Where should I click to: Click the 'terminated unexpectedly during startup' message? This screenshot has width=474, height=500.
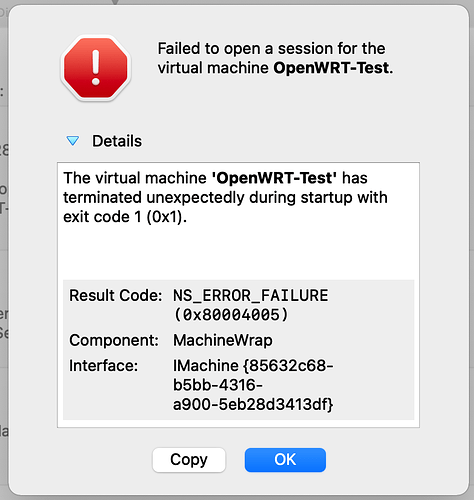(225, 197)
